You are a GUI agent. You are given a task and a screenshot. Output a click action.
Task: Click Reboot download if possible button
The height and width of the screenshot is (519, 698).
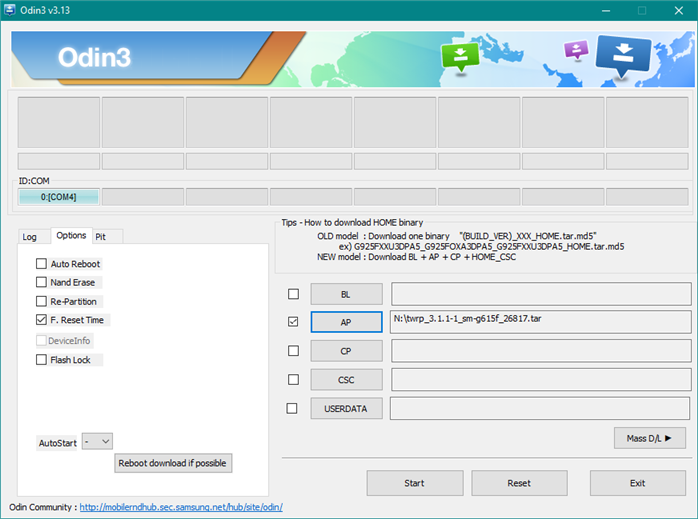(x=173, y=463)
